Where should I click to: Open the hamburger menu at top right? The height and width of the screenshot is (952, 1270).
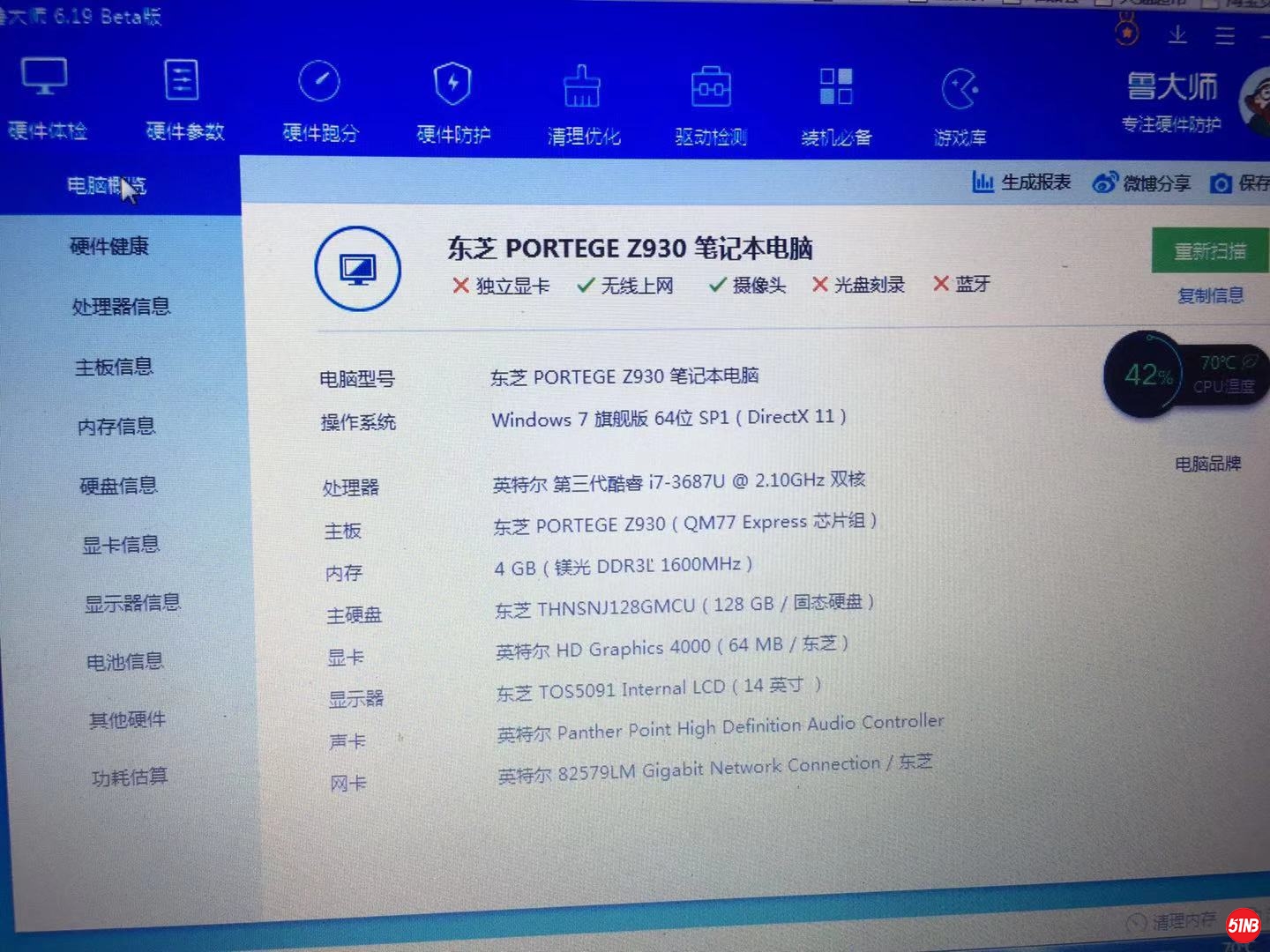coord(1224,37)
